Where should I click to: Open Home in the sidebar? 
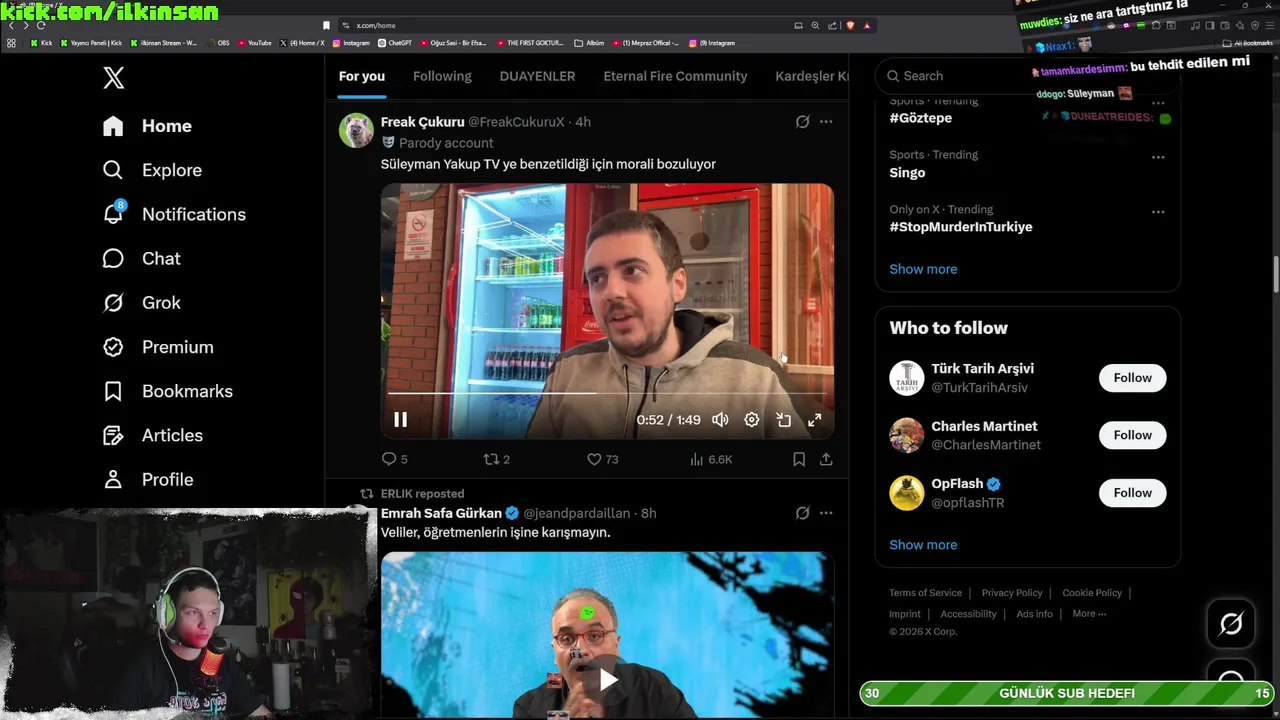pos(147,126)
